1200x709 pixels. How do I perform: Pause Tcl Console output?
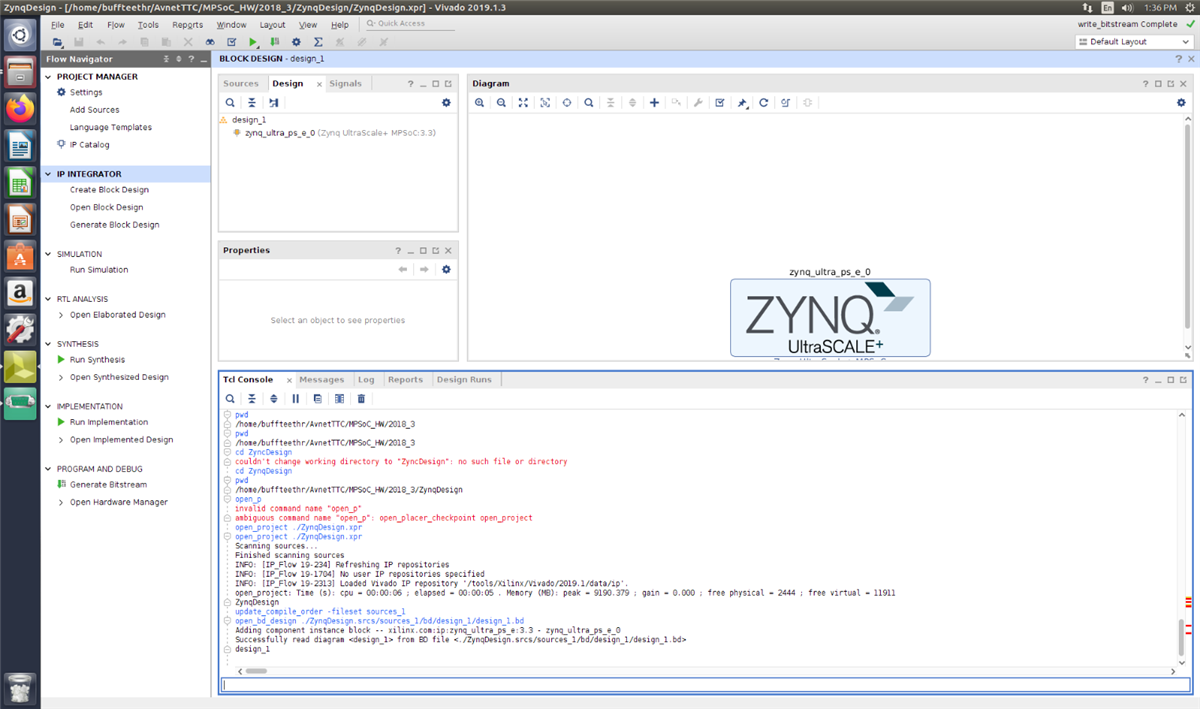[x=296, y=398]
